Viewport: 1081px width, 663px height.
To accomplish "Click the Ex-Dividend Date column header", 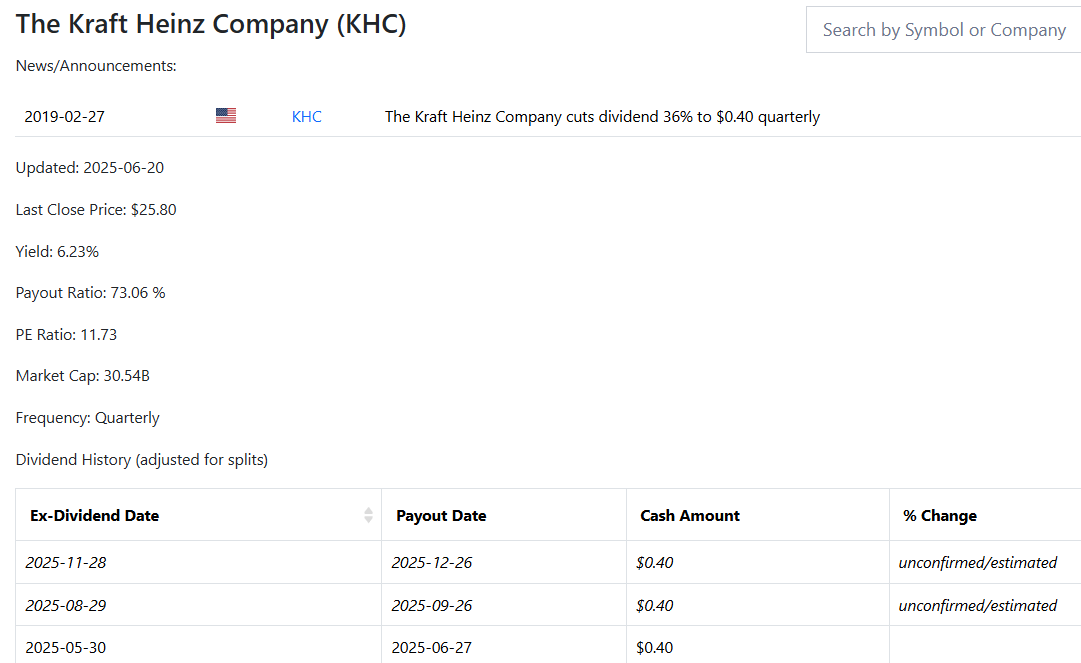I will click(x=199, y=515).
